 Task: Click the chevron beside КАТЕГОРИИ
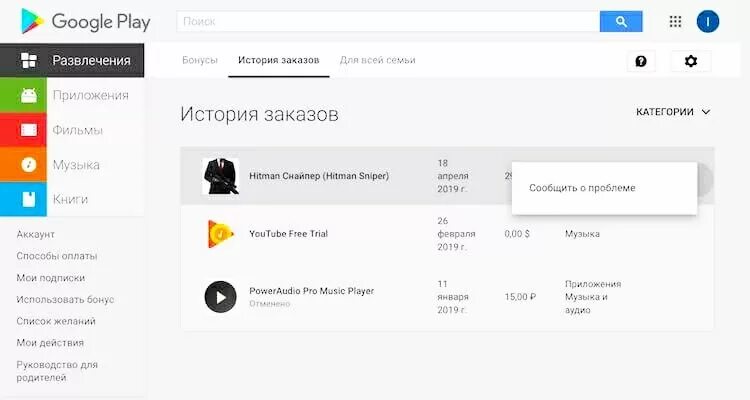point(706,112)
